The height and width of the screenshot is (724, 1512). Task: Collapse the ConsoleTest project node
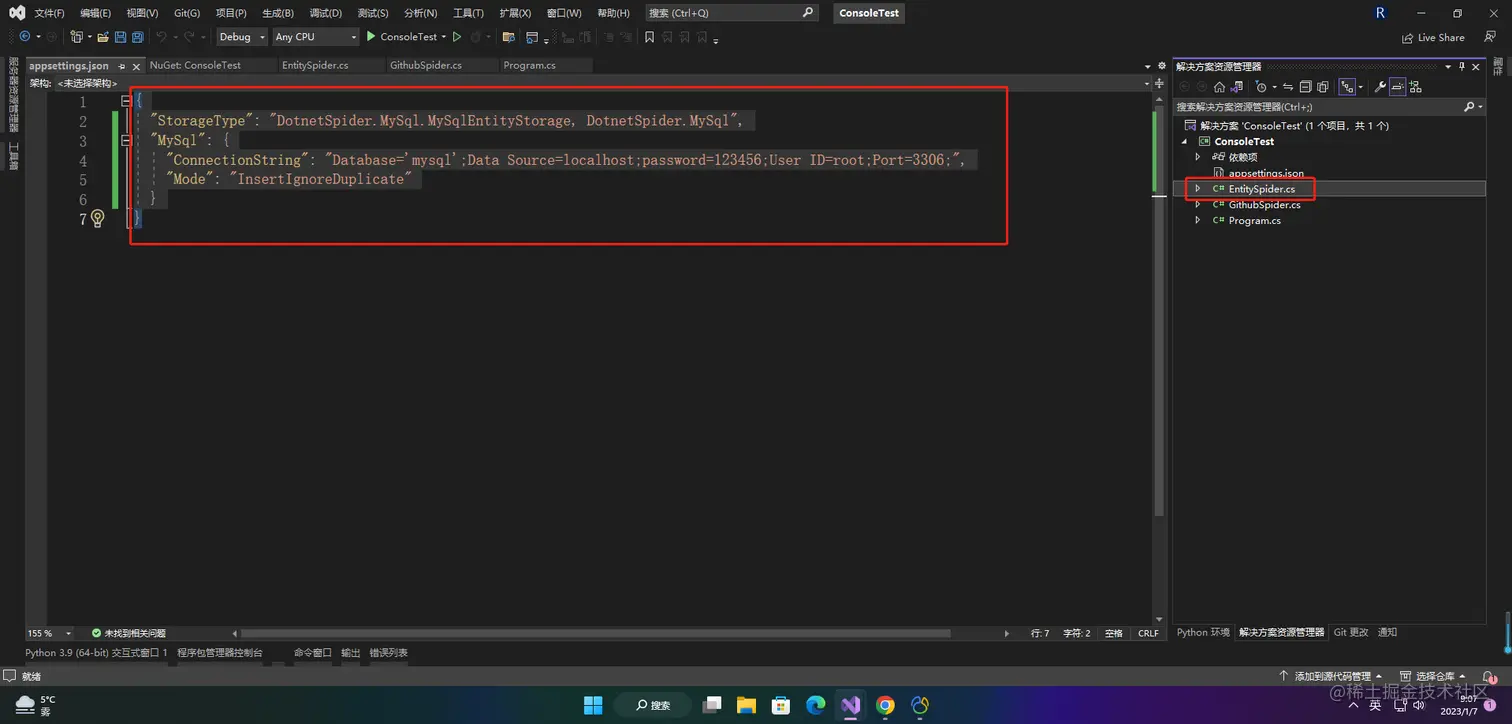click(x=1186, y=141)
